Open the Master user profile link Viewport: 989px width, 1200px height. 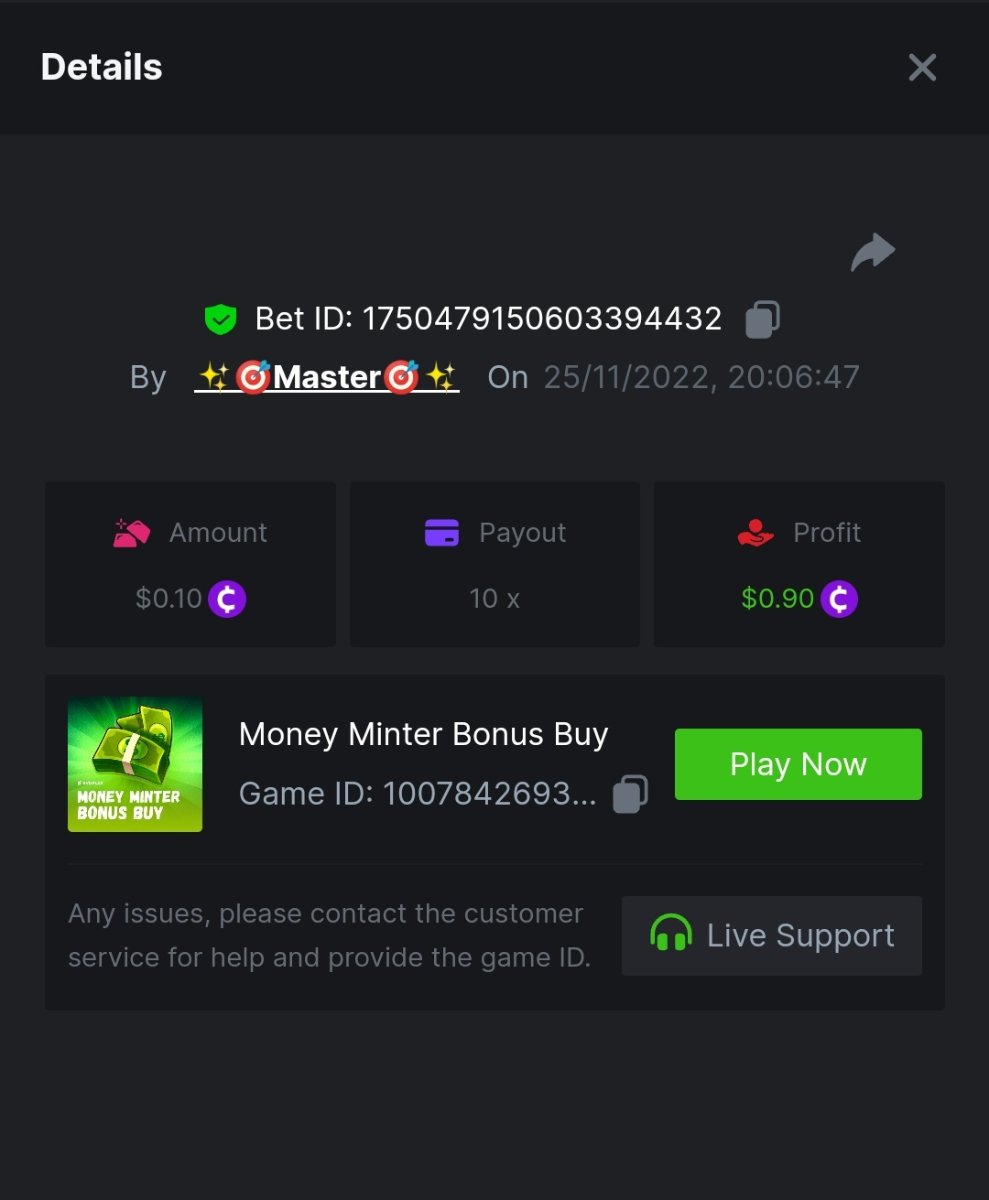click(327, 377)
